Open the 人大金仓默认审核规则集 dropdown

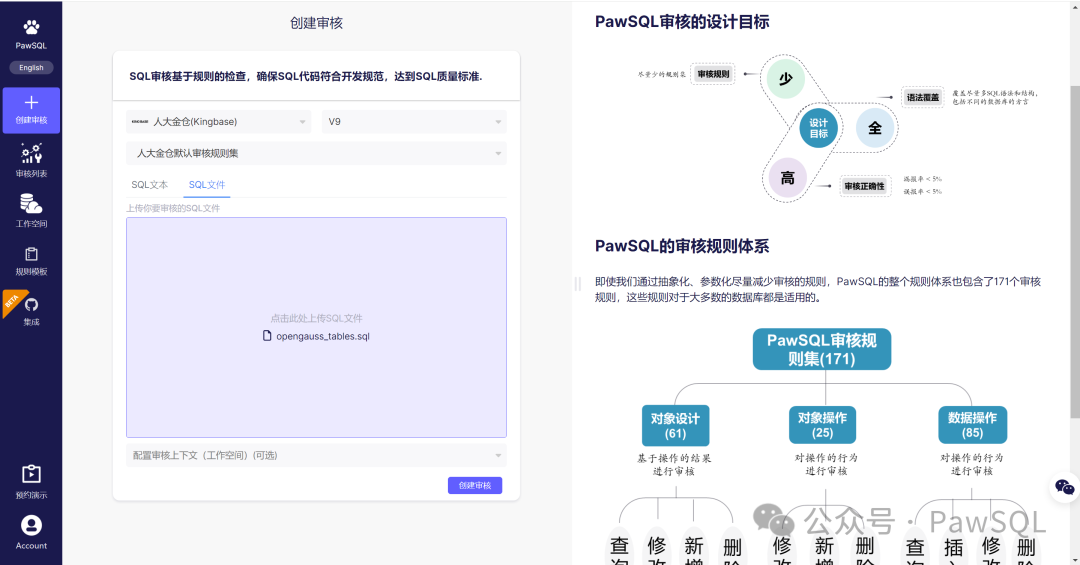click(x=316, y=153)
